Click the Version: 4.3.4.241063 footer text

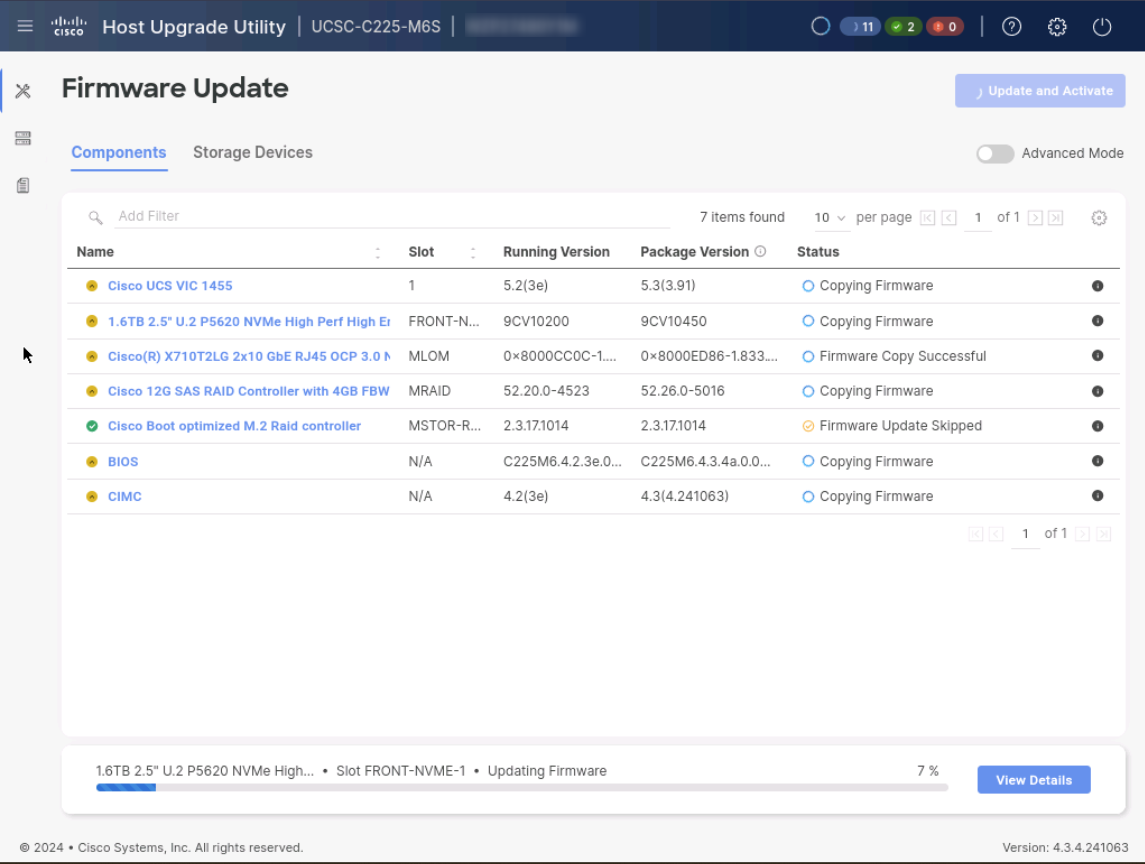click(x=1065, y=848)
